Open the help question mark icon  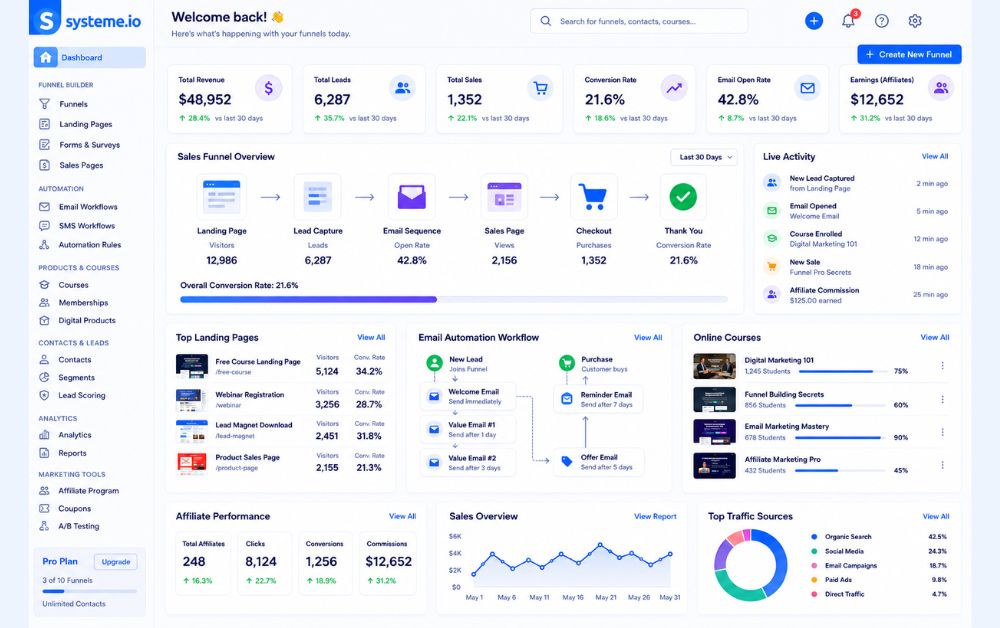(881, 21)
